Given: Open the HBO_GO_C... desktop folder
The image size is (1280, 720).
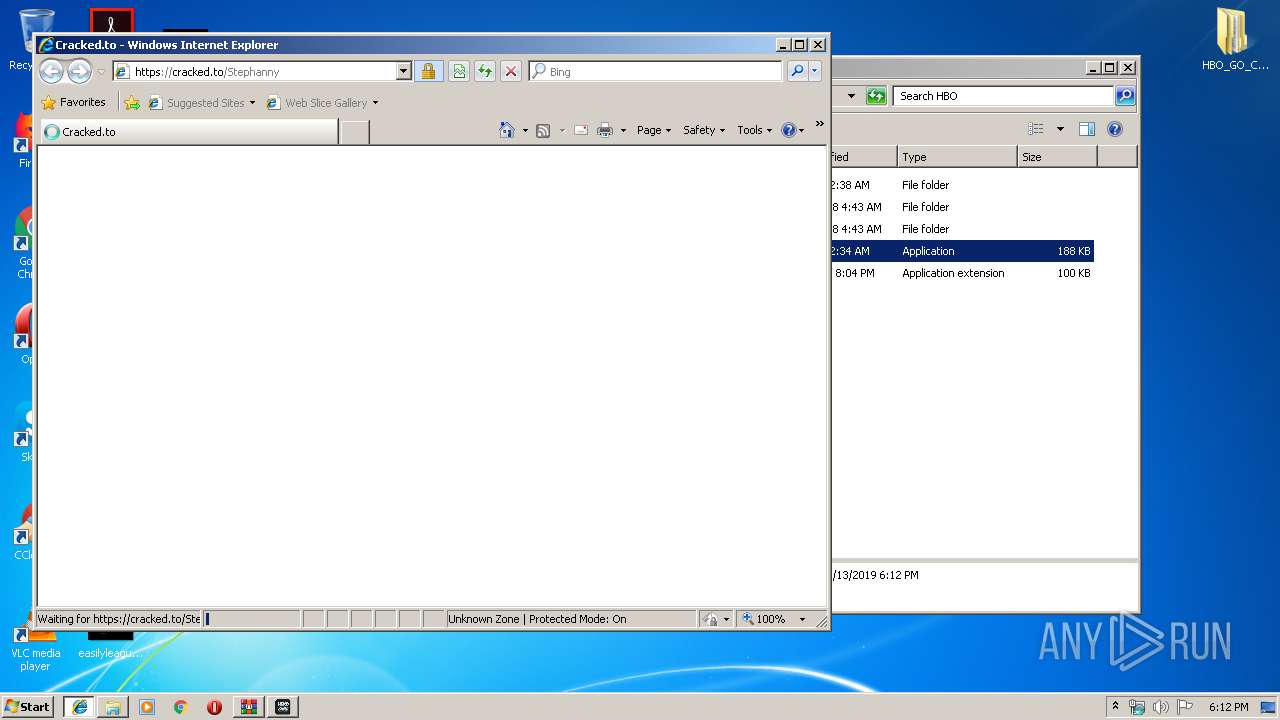Looking at the screenshot, I should (1235, 40).
